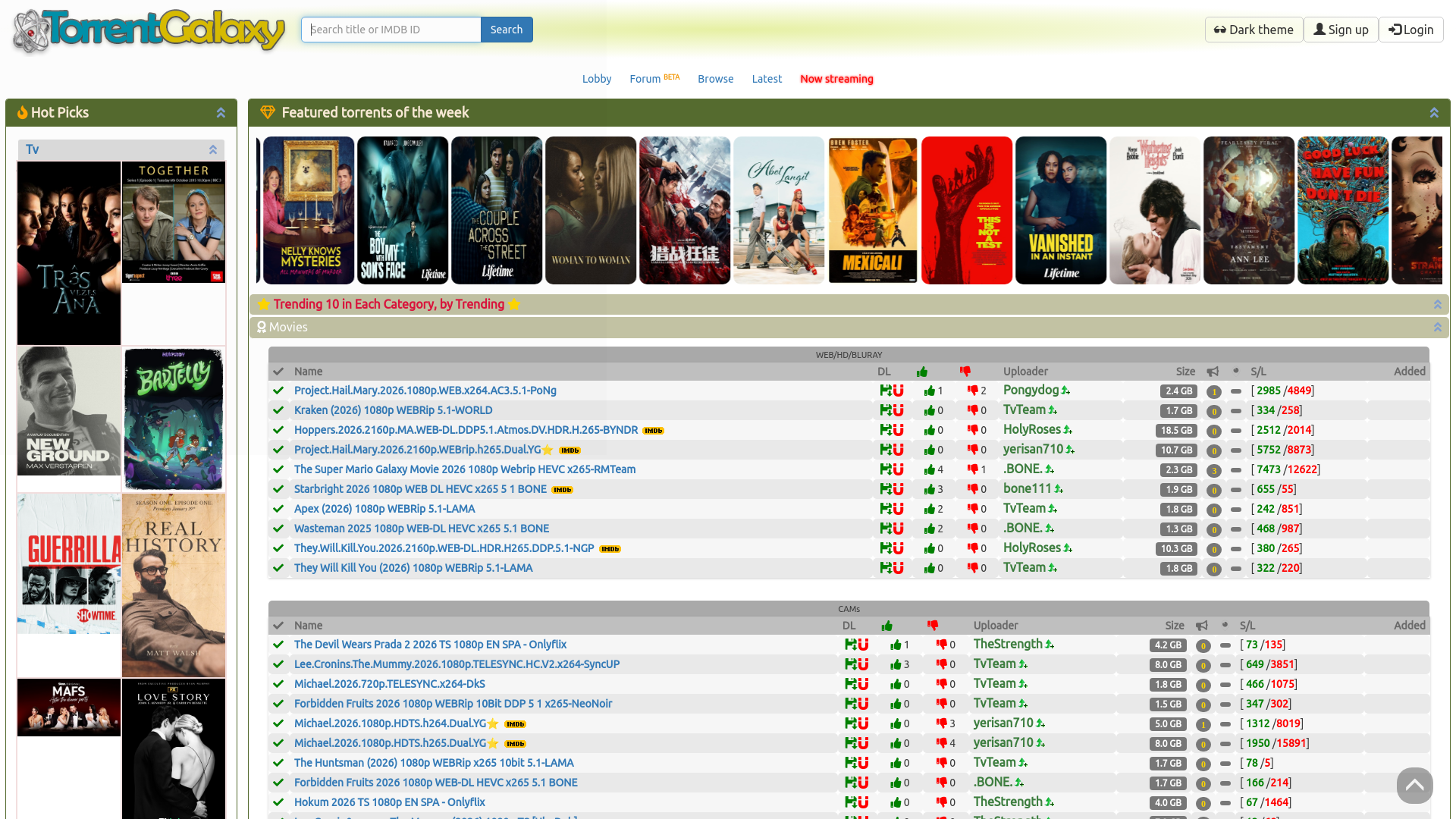Click the check icon for Kraken (2026) row
The image size is (1456, 819).
(278, 410)
